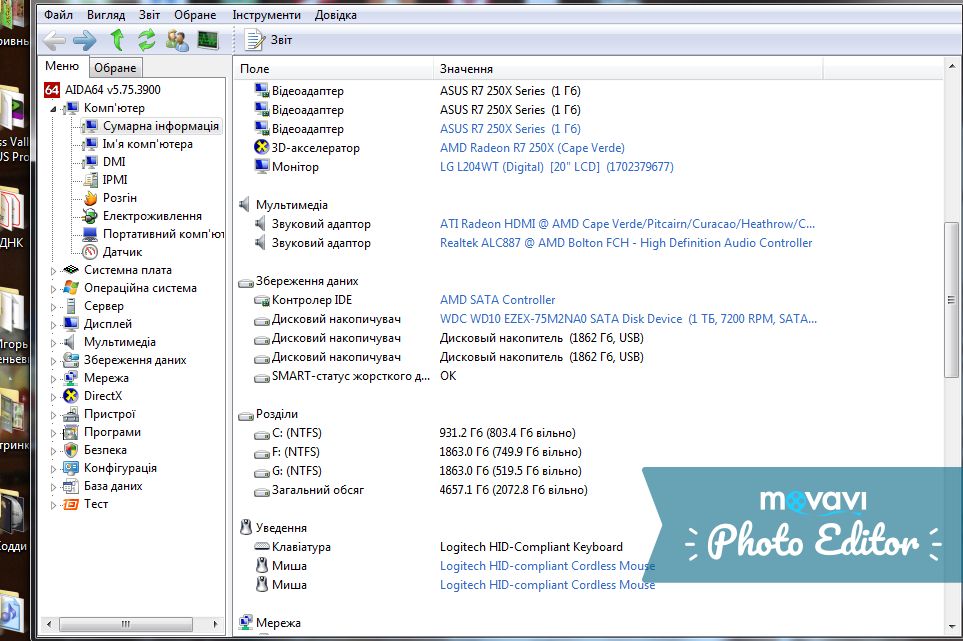Click the Уведення section mouse icon

point(246,527)
